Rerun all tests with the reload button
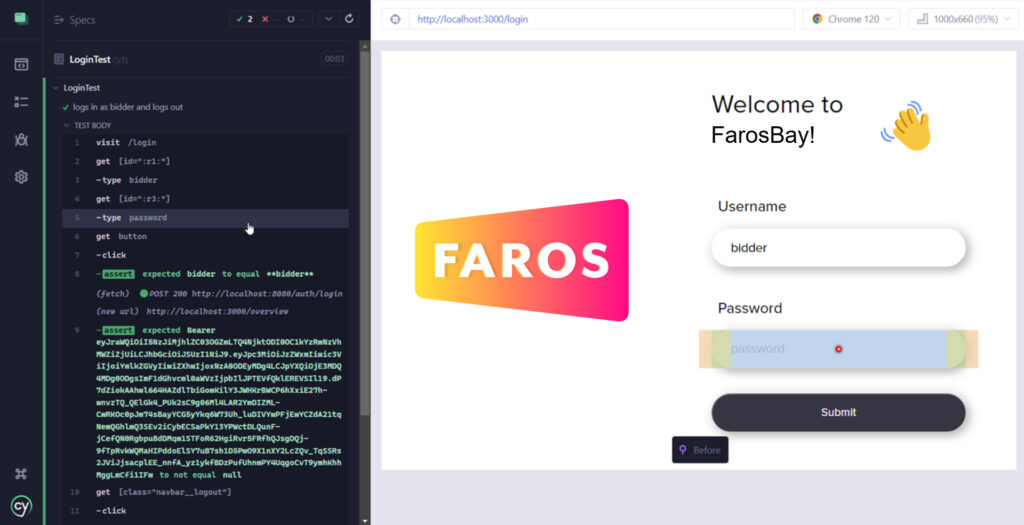The height and width of the screenshot is (525, 1024). pyautogui.click(x=349, y=19)
